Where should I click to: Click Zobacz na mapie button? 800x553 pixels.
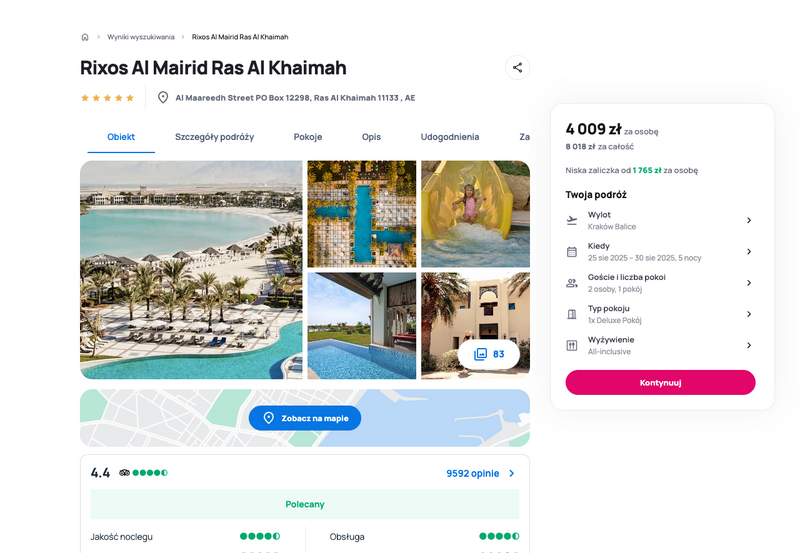(x=305, y=418)
